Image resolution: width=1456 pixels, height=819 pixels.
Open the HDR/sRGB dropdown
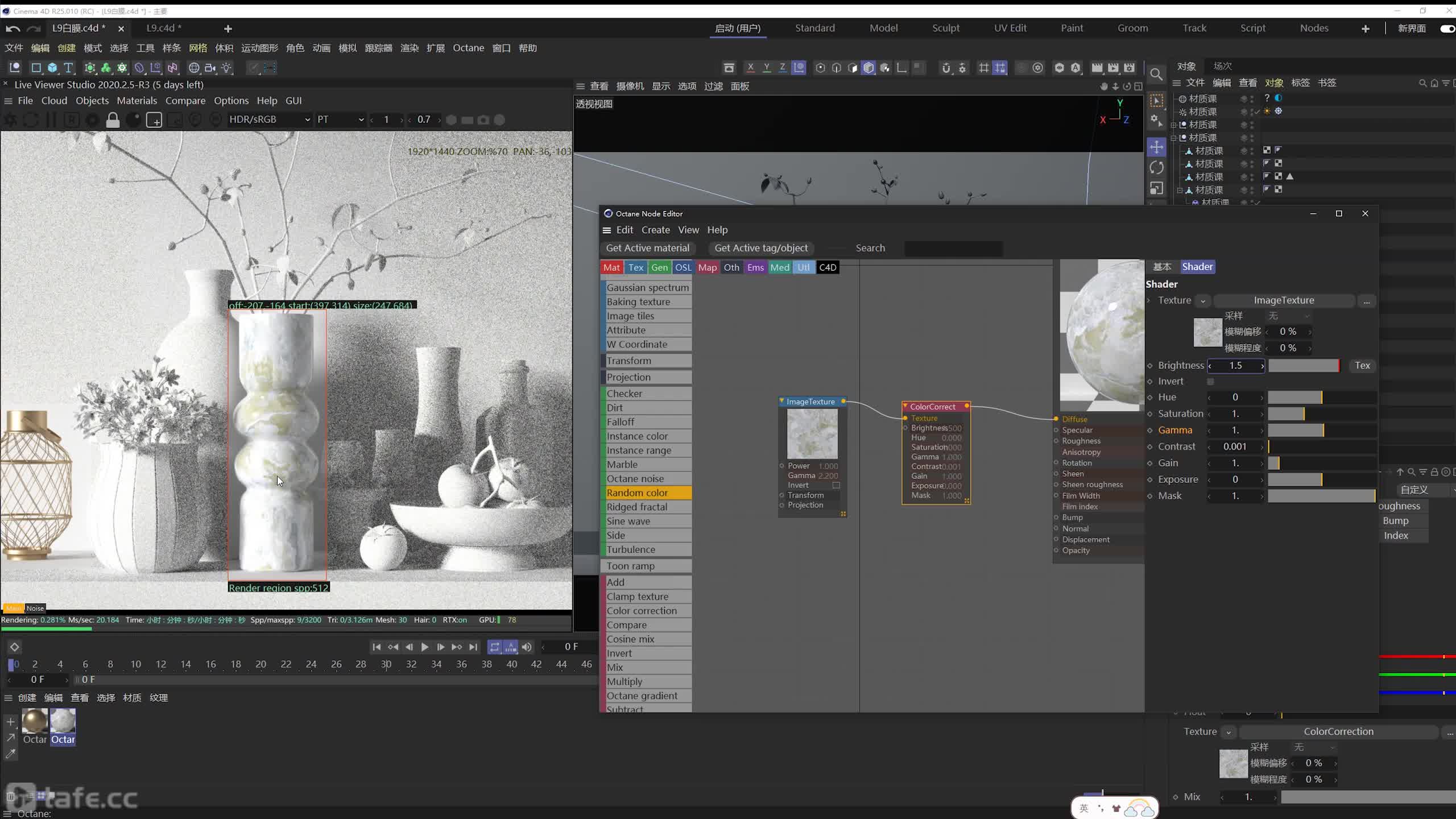click(x=269, y=119)
